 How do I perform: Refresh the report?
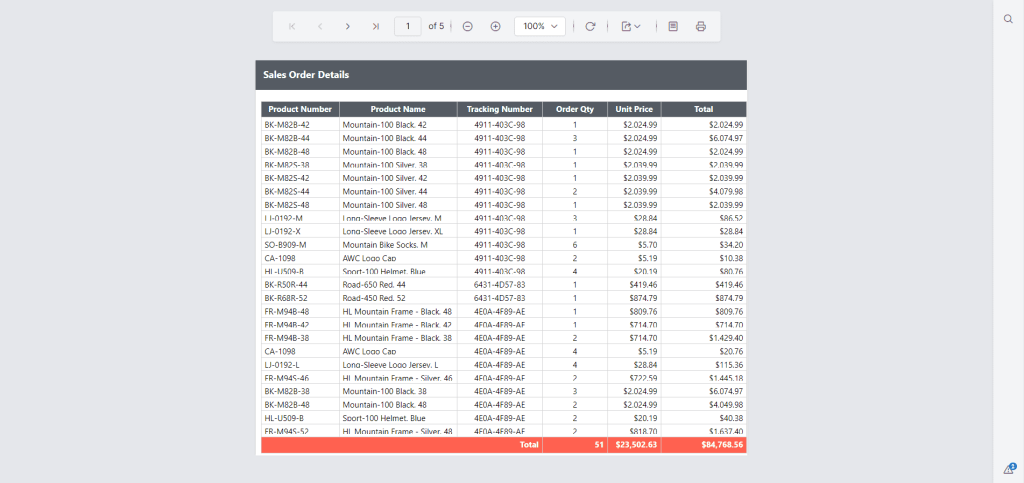(x=590, y=26)
